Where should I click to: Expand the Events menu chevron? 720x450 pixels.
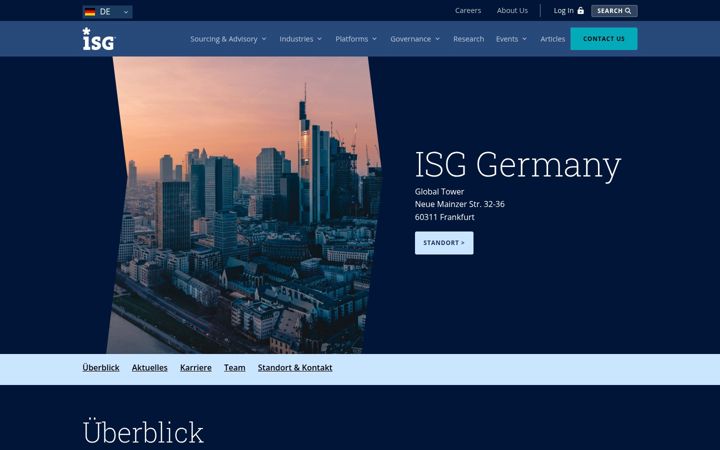(524, 39)
